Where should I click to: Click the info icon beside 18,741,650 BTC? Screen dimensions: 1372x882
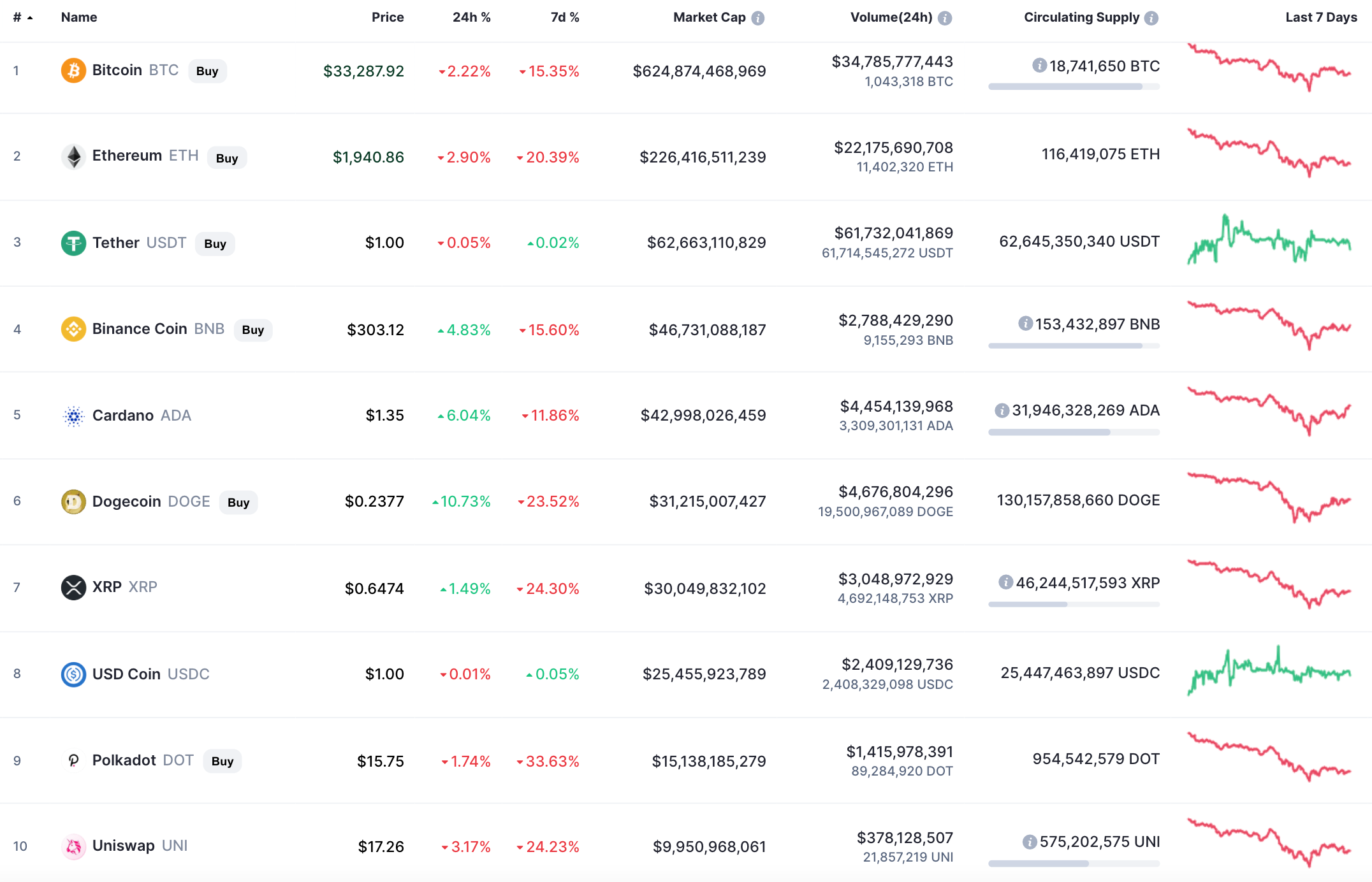(1039, 65)
